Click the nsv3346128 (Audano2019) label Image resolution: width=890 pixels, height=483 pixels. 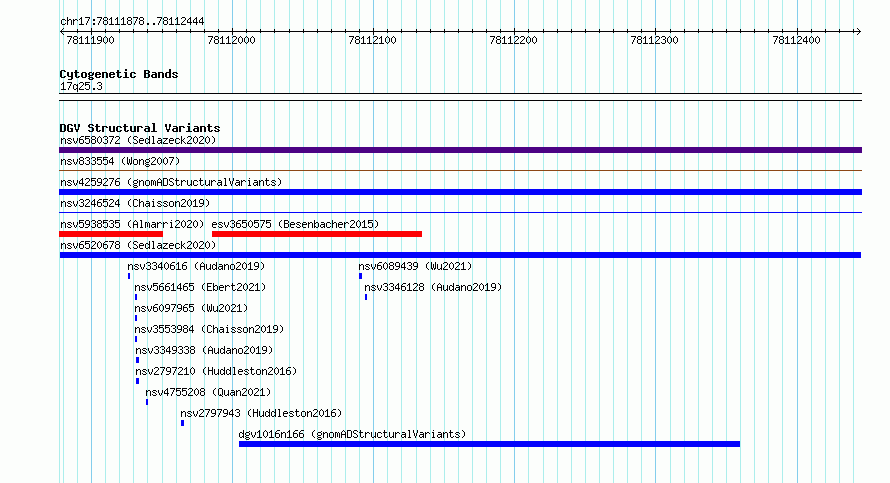pos(433,287)
